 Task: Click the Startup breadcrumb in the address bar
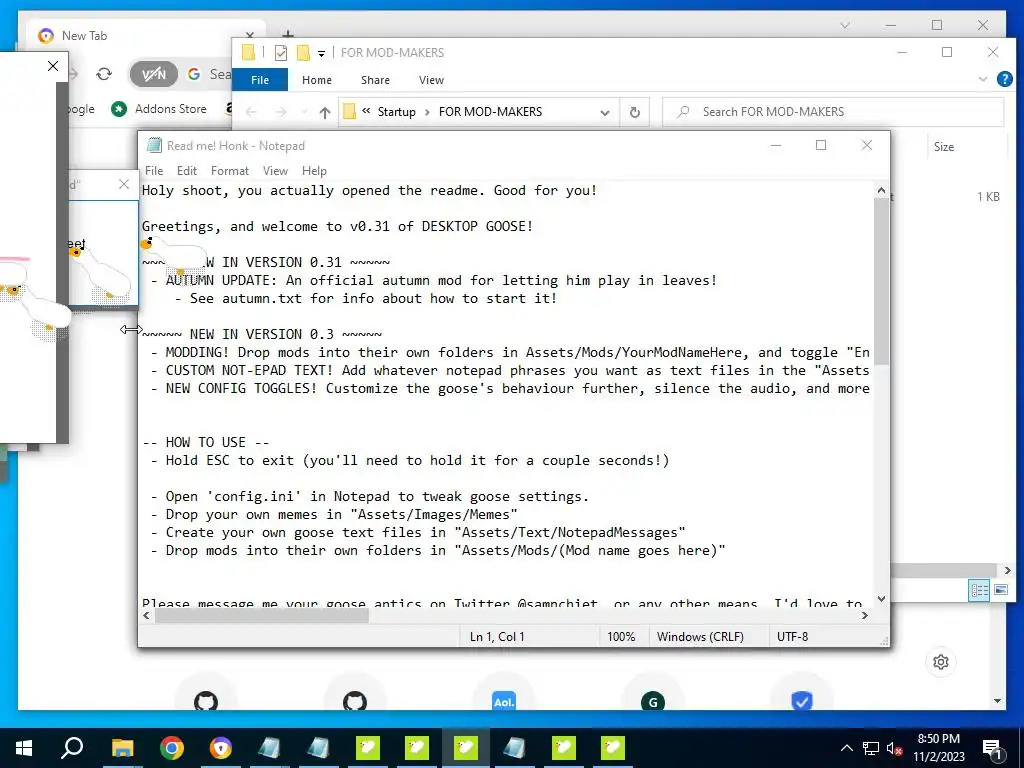(x=396, y=112)
